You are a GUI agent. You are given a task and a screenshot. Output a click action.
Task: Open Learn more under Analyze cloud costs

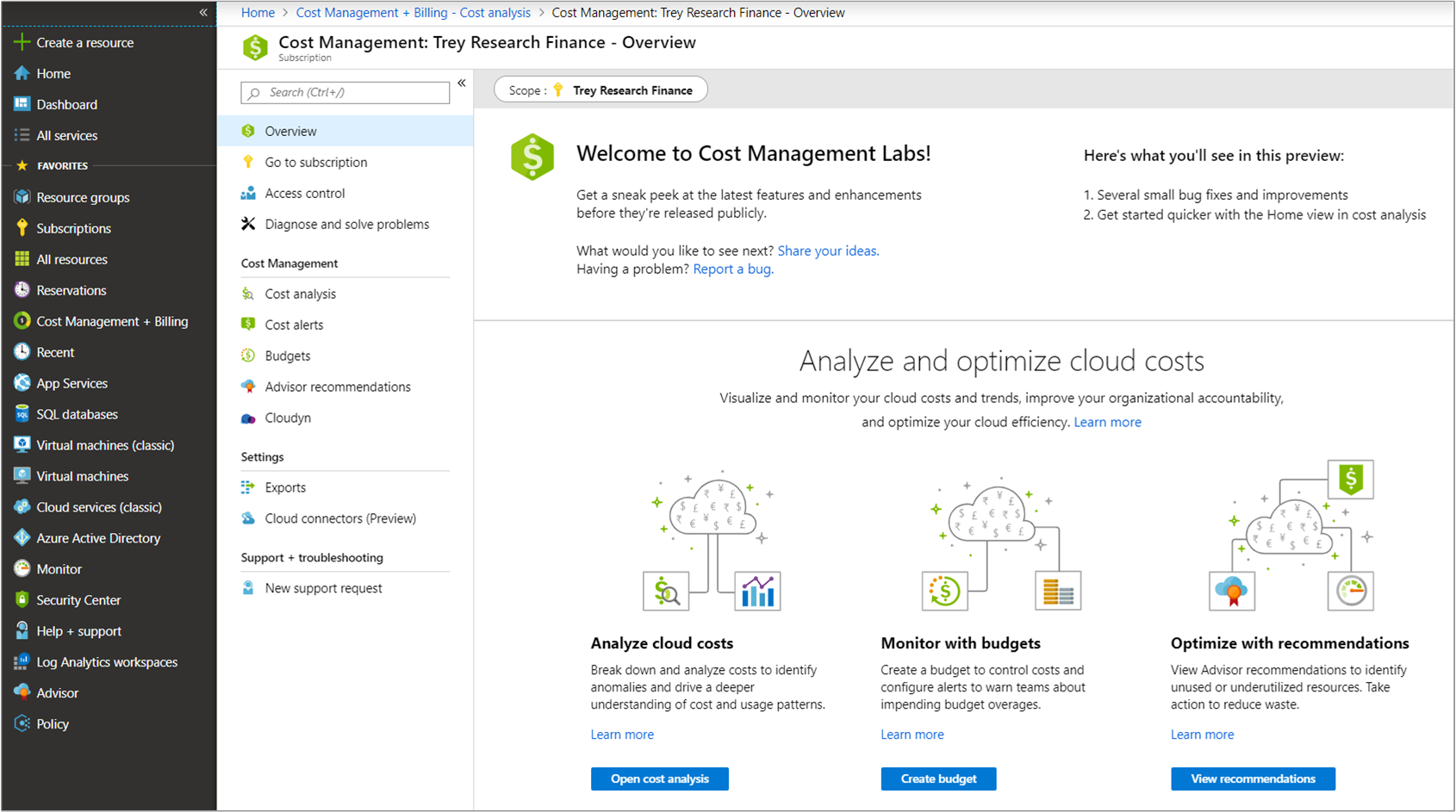click(x=622, y=735)
